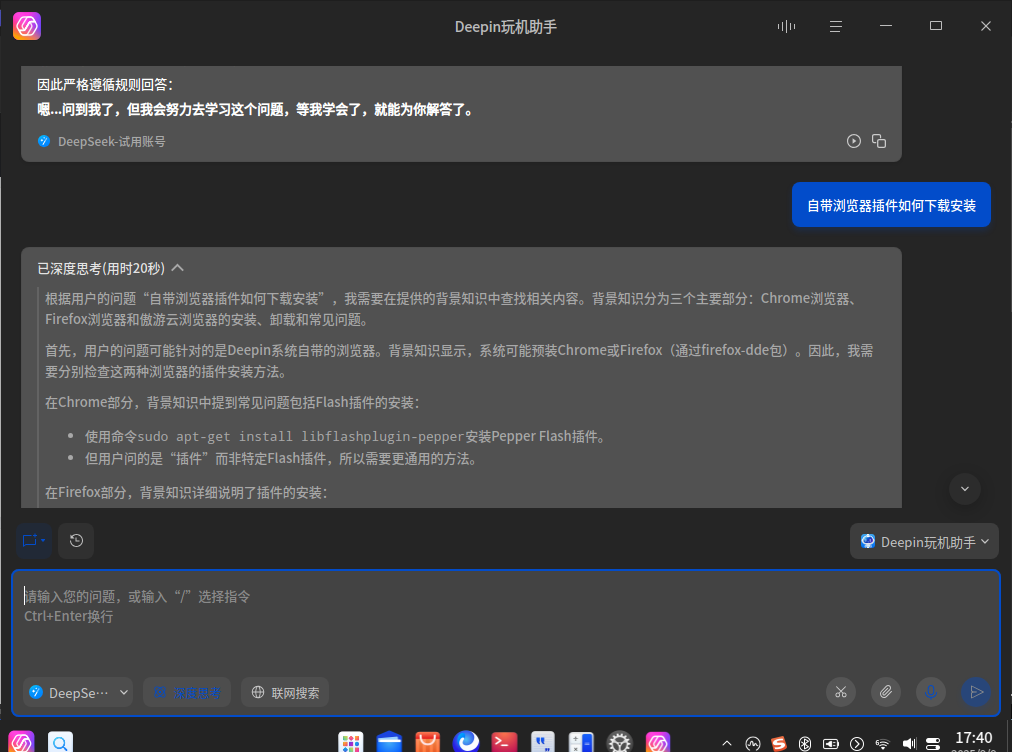Collapse the deep thinking section
The width and height of the screenshot is (1012, 752).
[x=178, y=268]
